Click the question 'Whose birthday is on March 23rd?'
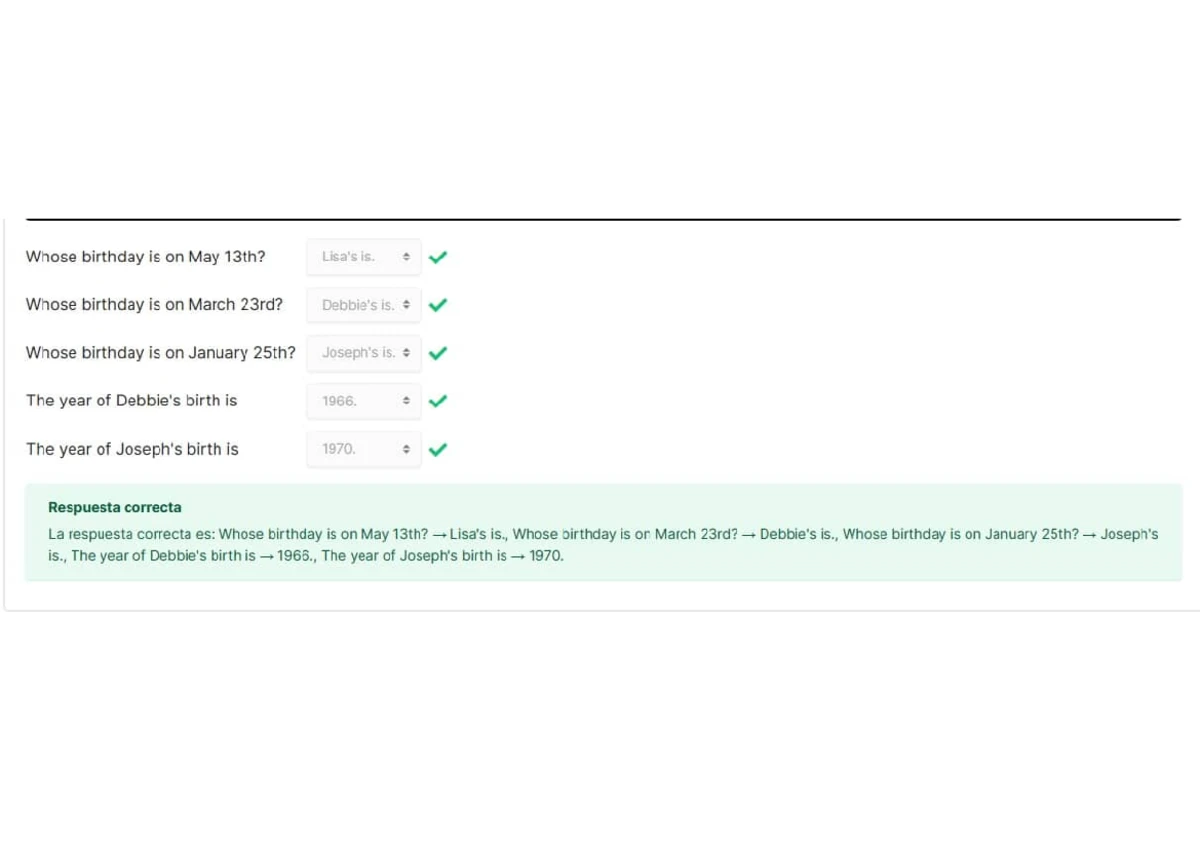This screenshot has width=1200, height=848. click(x=154, y=305)
